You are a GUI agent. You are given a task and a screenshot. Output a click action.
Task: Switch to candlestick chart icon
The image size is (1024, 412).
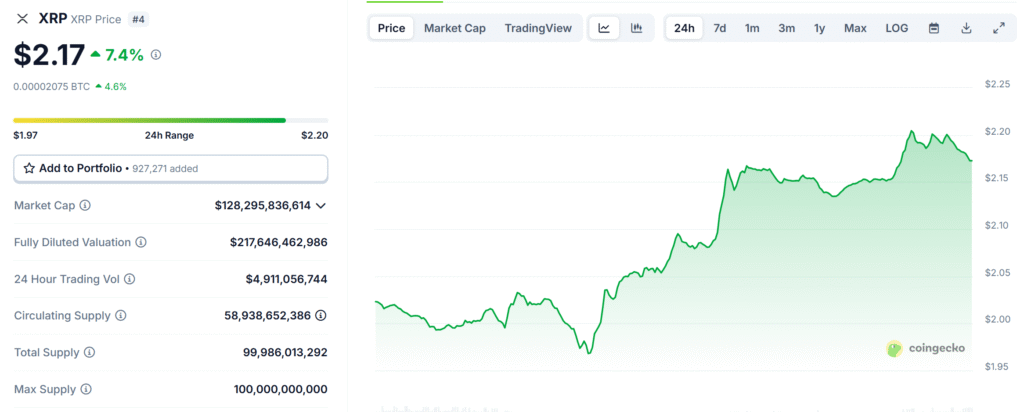point(636,28)
